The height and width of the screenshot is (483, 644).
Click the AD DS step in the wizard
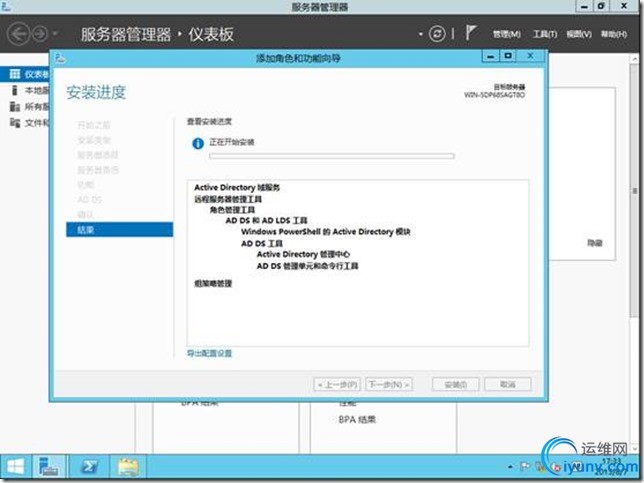pyautogui.click(x=90, y=200)
